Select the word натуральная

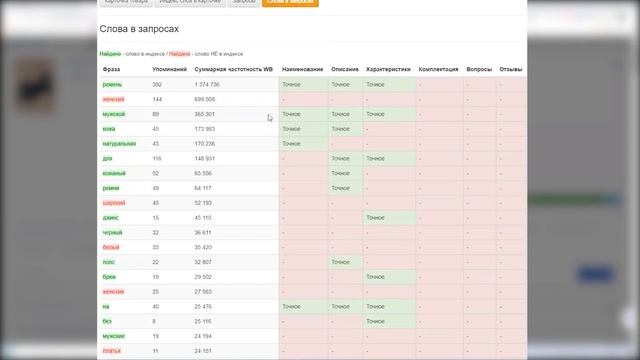(119, 144)
